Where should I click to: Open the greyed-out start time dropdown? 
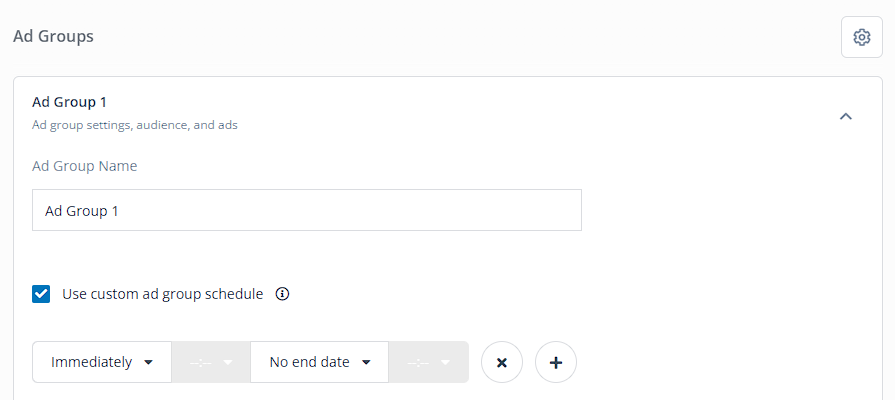click(211, 362)
